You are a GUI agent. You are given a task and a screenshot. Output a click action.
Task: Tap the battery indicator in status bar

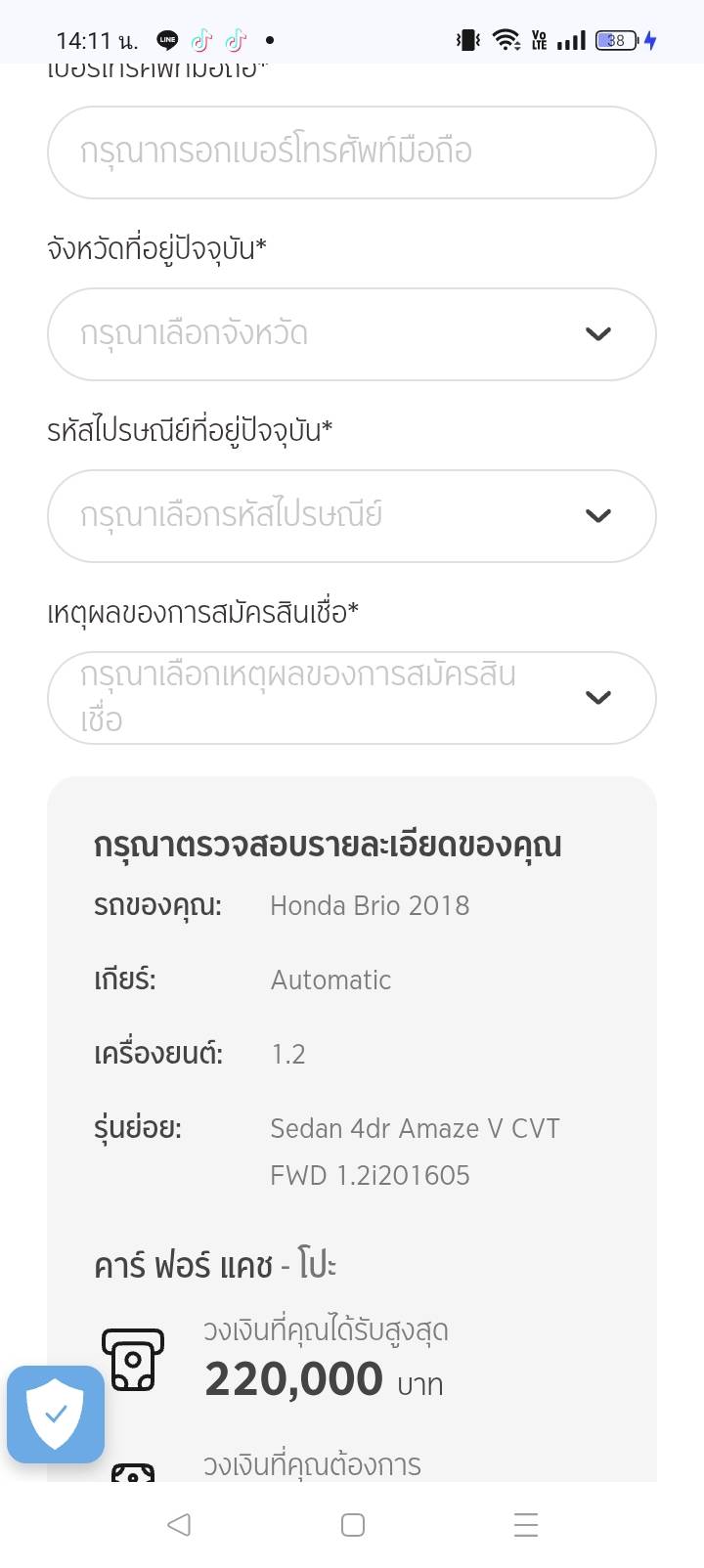[616, 40]
